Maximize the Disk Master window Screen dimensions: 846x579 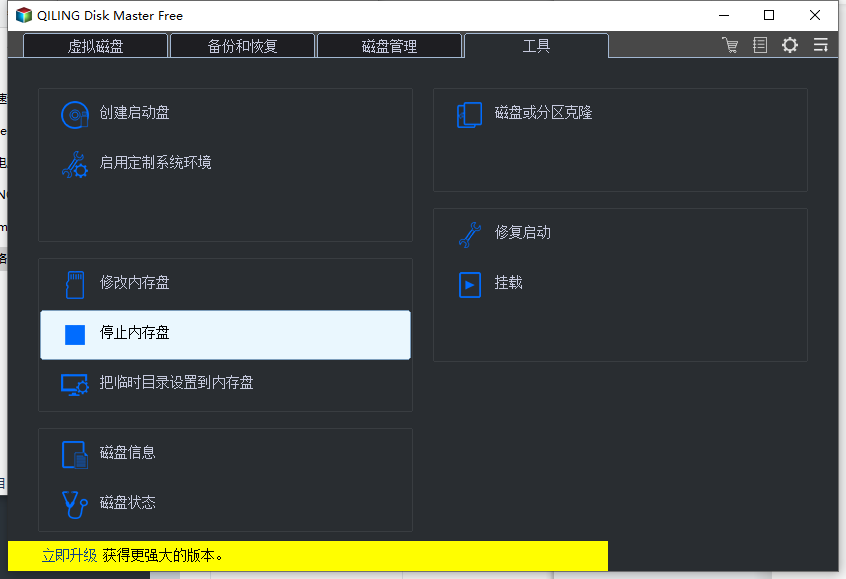(x=769, y=15)
